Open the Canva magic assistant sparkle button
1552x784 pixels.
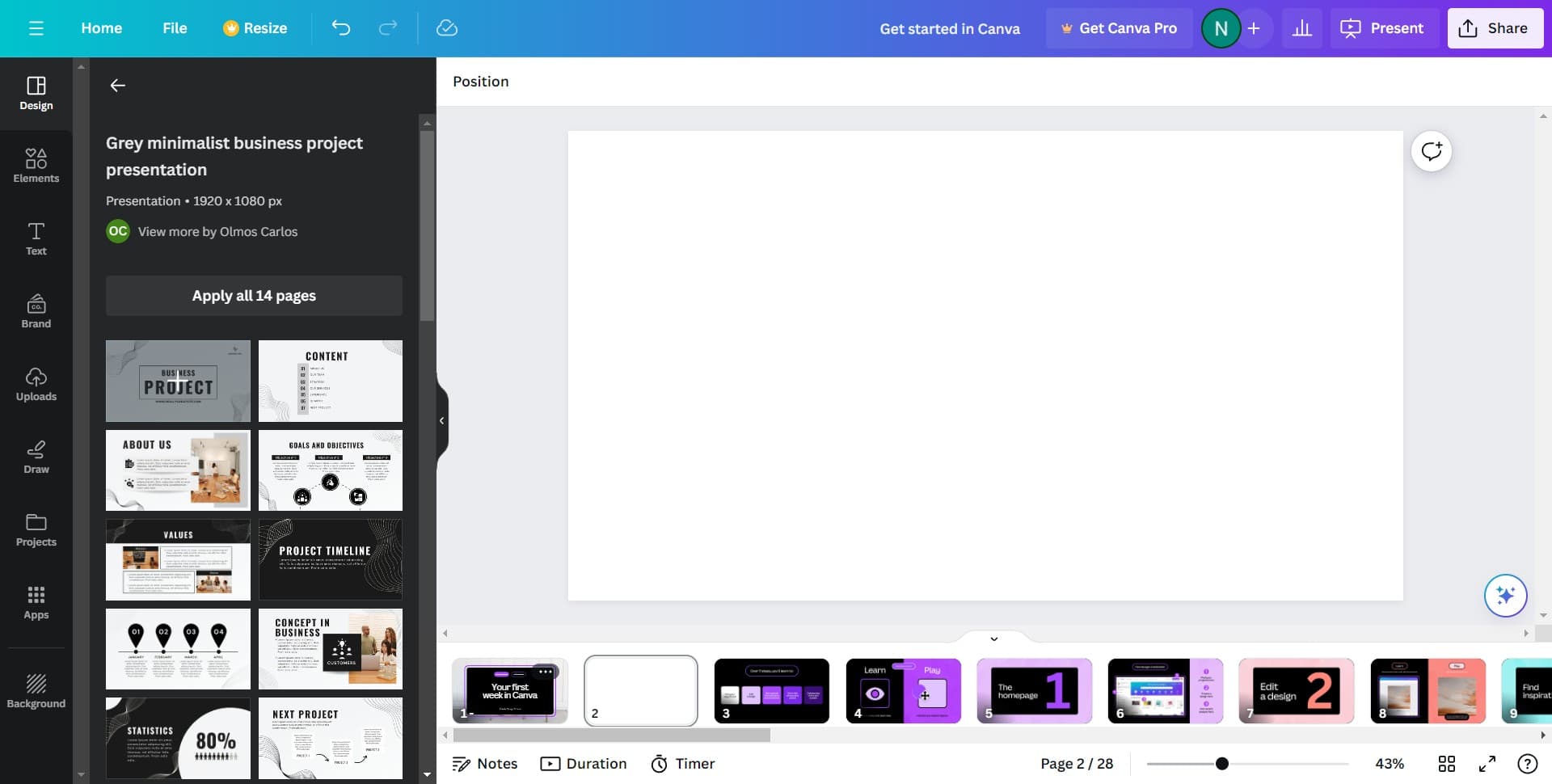[x=1504, y=596]
